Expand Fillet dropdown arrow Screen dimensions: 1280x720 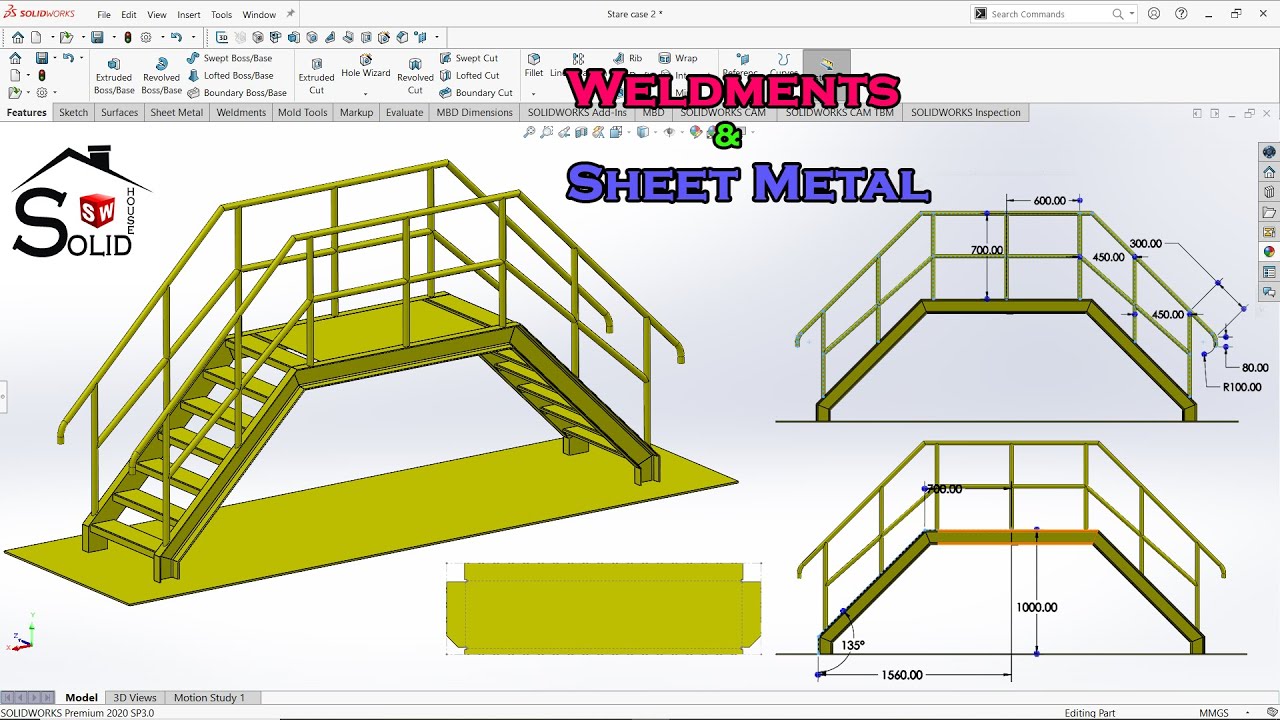[533, 94]
